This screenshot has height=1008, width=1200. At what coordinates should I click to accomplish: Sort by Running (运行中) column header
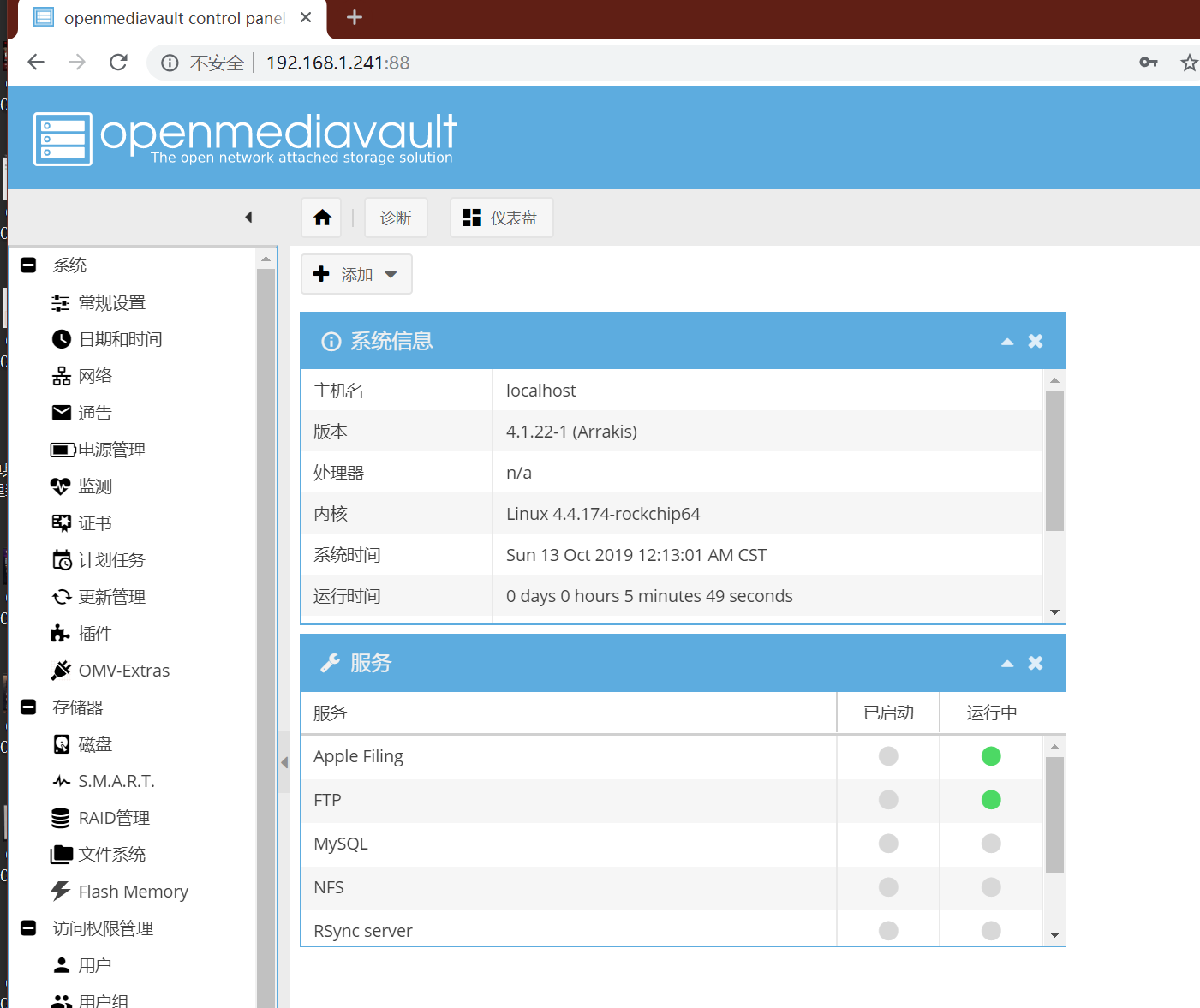click(991, 713)
